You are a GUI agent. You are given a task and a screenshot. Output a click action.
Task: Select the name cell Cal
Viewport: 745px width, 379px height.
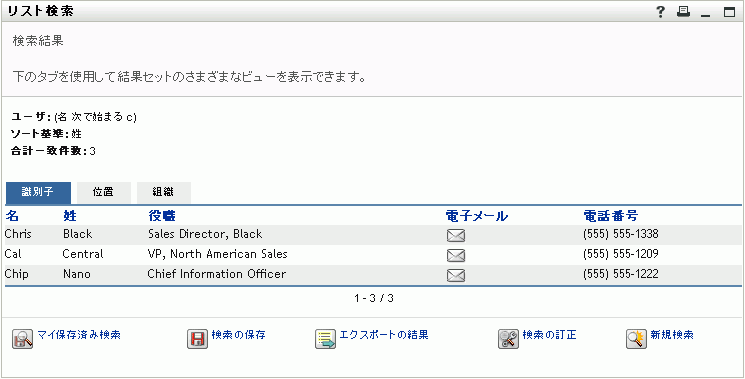click(x=13, y=254)
